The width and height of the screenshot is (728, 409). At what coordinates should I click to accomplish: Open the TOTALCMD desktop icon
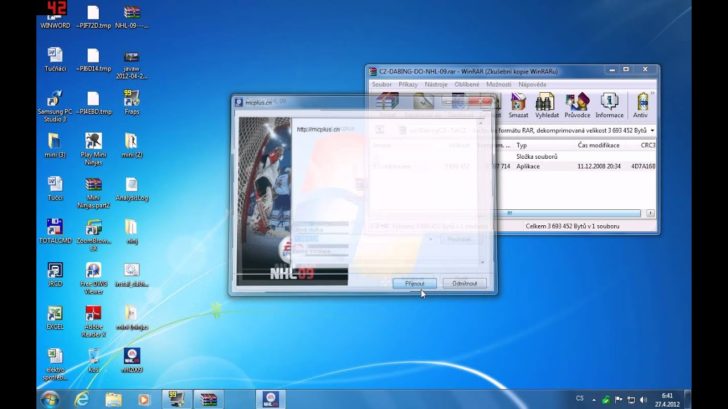(55, 232)
